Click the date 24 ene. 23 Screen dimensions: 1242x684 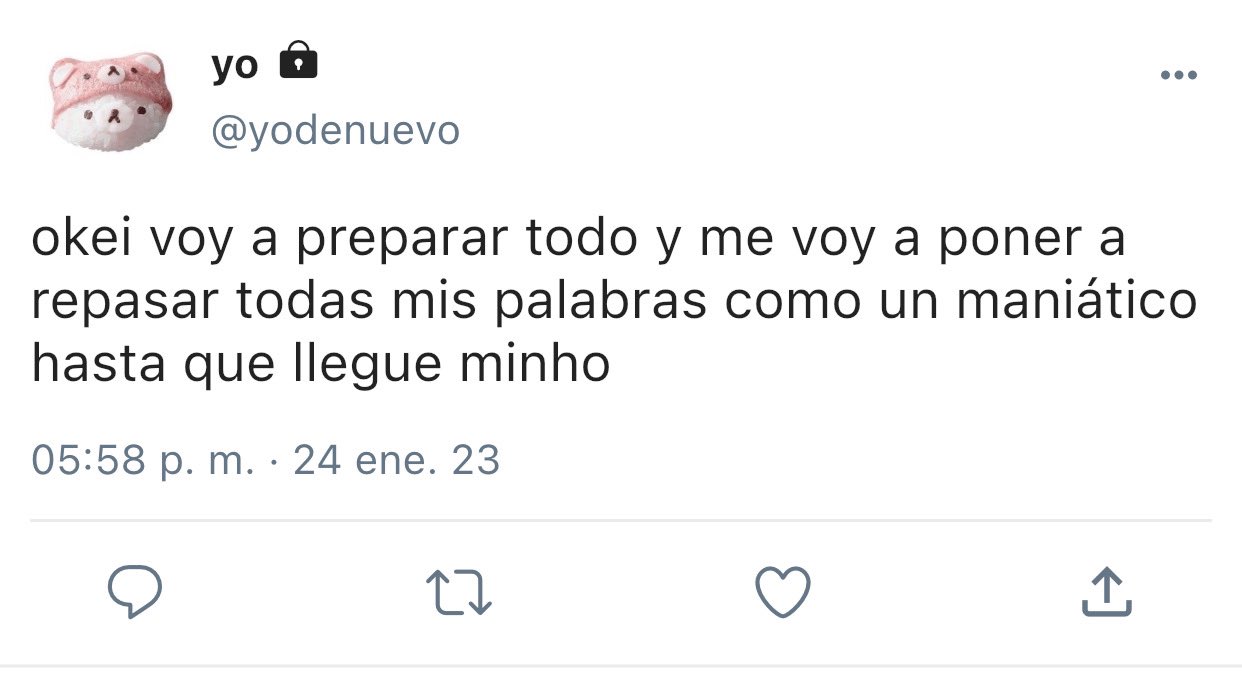click(396, 460)
